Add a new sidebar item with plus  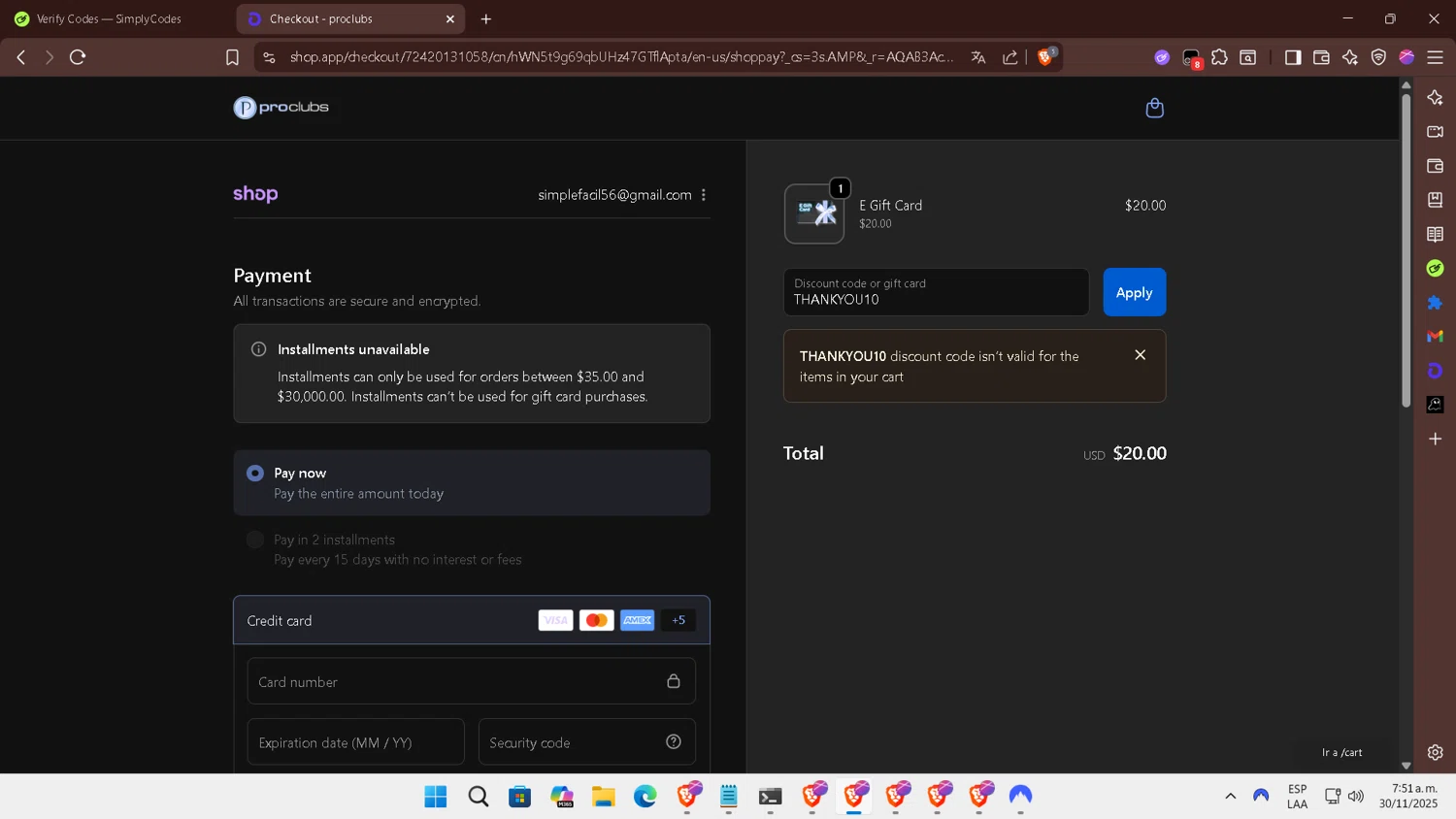pyautogui.click(x=1435, y=439)
